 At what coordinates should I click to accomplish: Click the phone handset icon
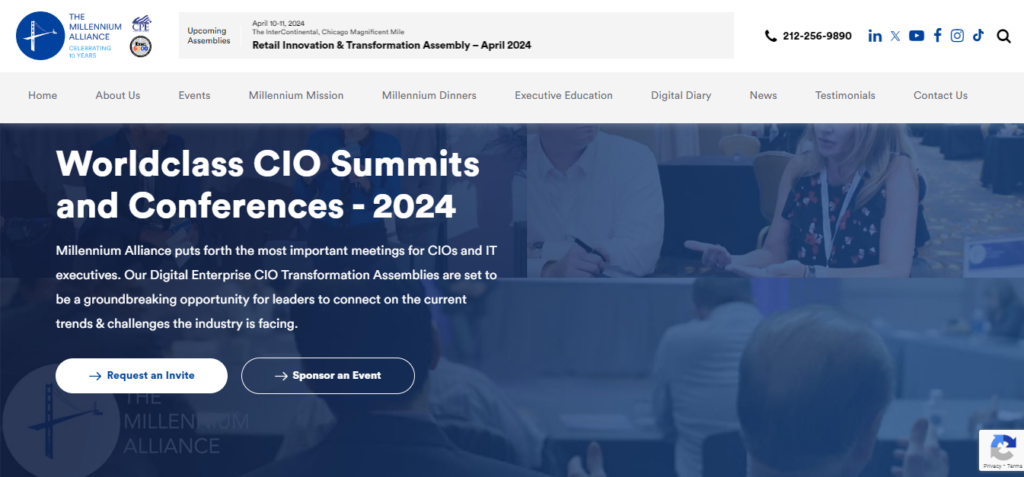pyautogui.click(x=771, y=36)
